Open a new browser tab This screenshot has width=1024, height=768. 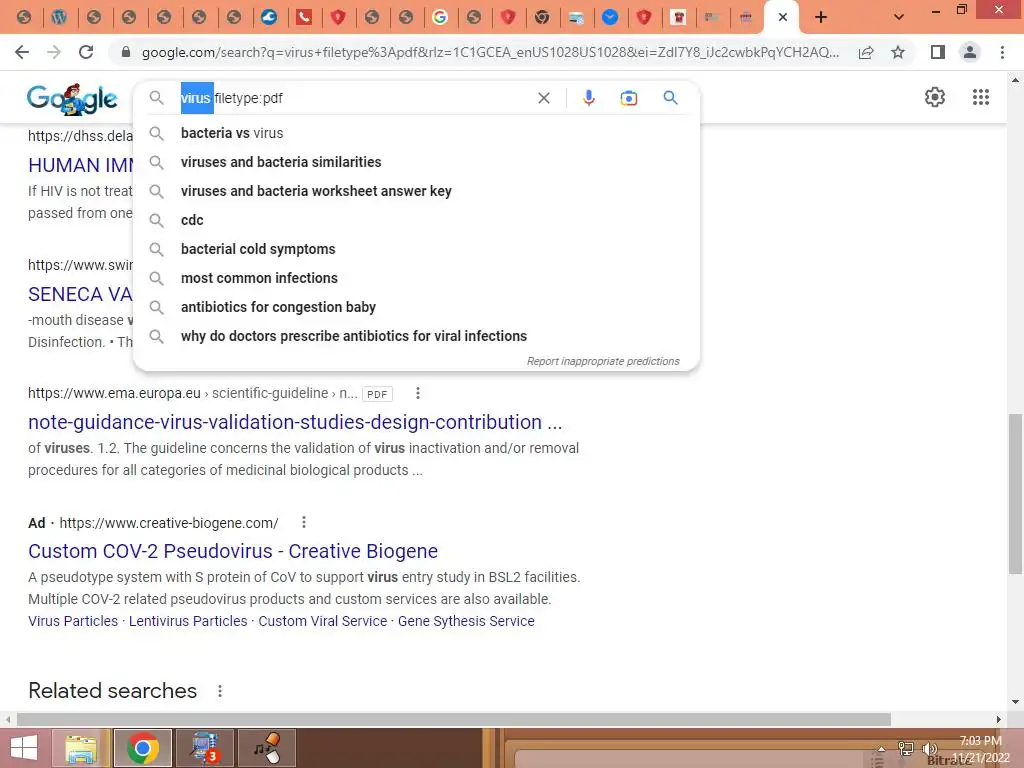[x=821, y=17]
